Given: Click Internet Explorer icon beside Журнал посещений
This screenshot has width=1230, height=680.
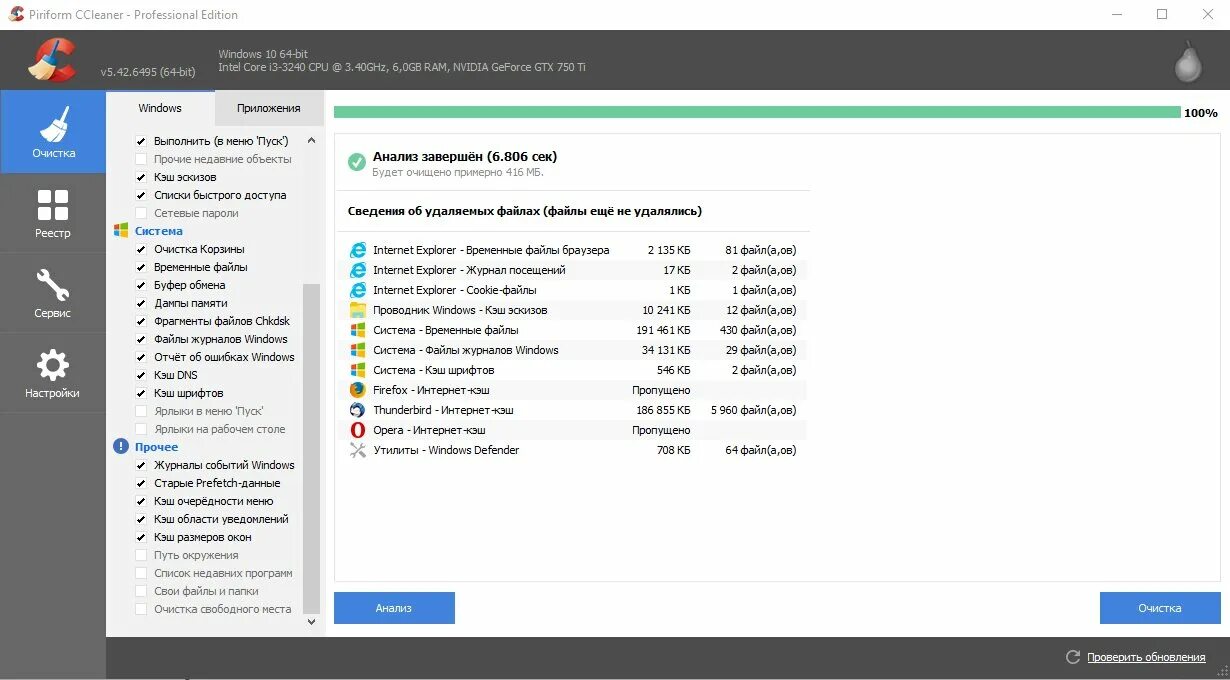Looking at the screenshot, I should 357,270.
